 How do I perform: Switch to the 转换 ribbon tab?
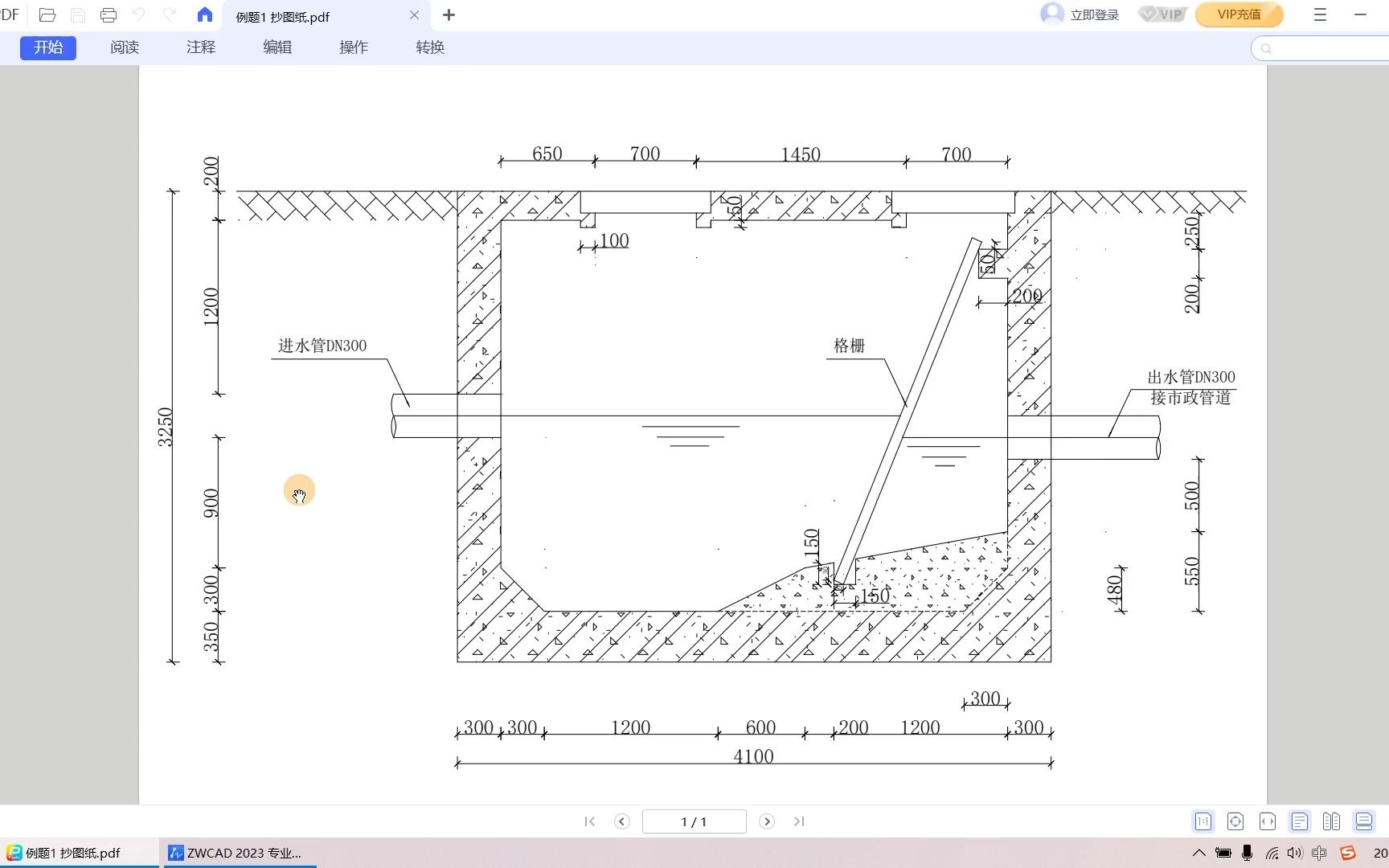pos(429,47)
